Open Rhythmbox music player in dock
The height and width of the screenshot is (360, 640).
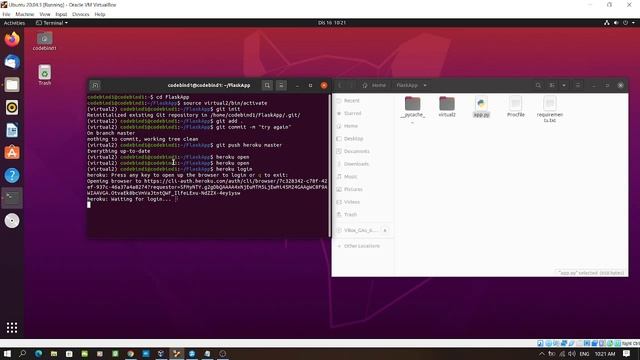coord(12,107)
